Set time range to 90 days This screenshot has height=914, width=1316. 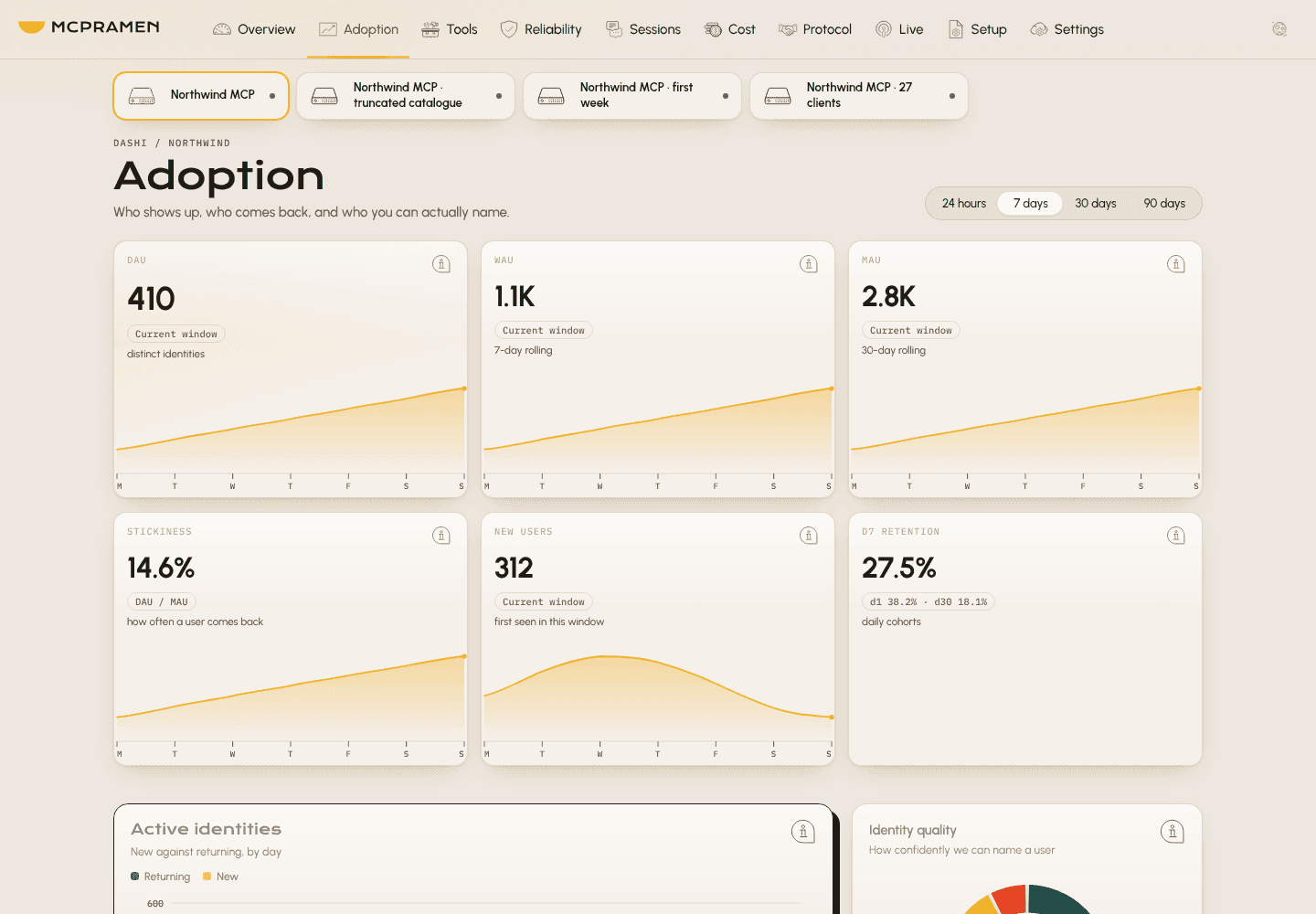point(1164,203)
